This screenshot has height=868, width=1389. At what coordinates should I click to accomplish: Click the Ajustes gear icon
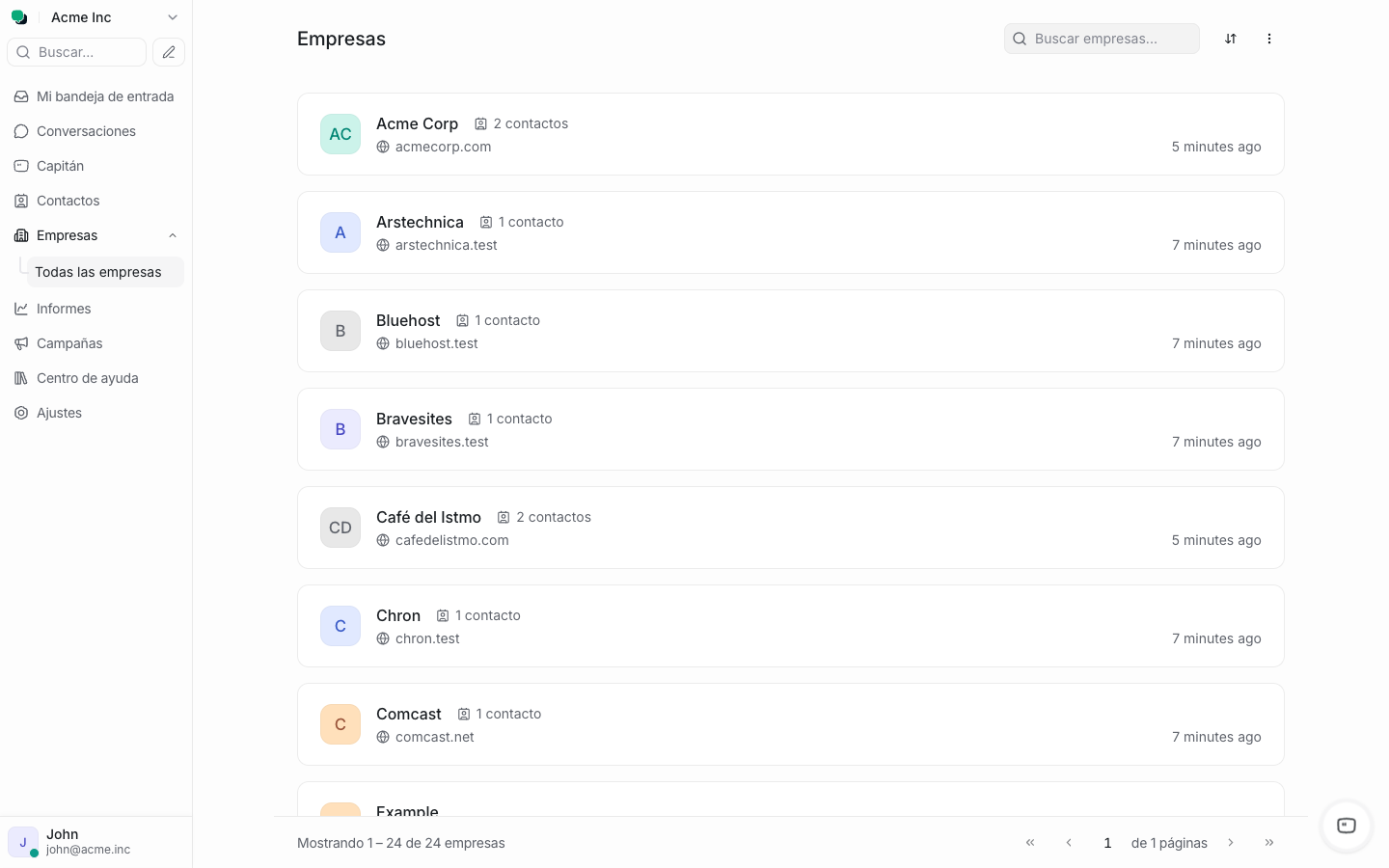21,413
